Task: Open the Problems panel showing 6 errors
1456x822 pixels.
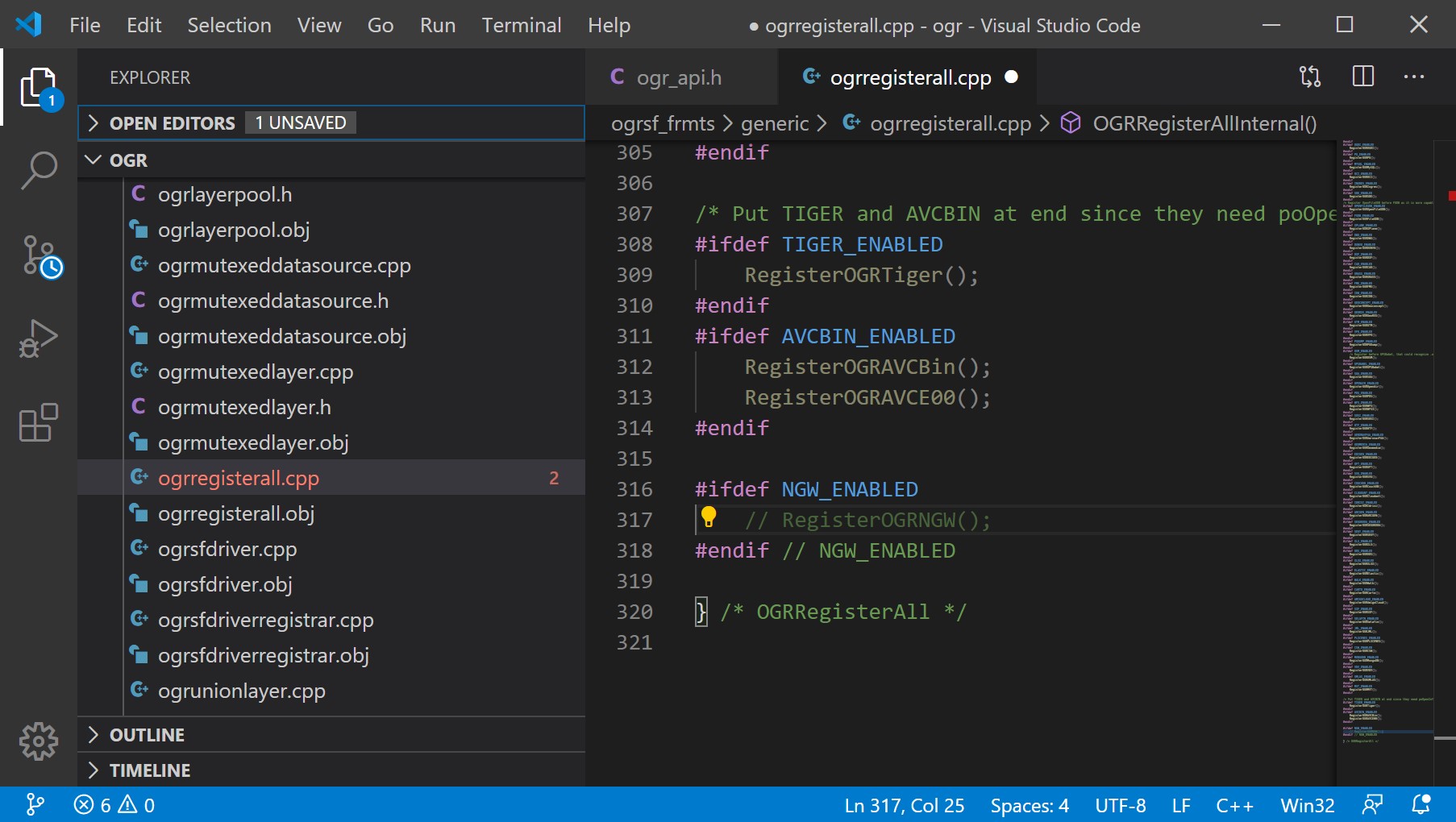Action: point(114,804)
